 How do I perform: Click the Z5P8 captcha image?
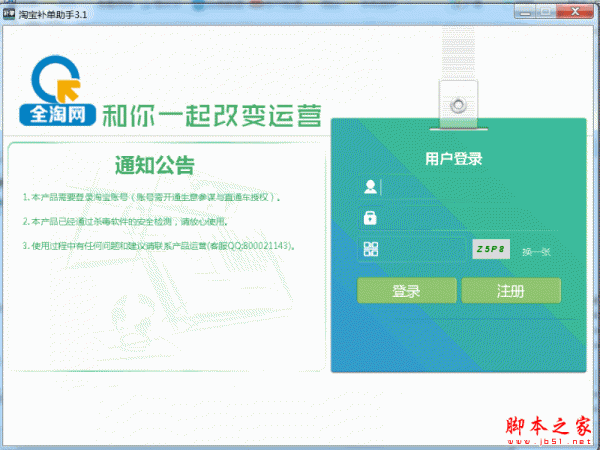[491, 249]
